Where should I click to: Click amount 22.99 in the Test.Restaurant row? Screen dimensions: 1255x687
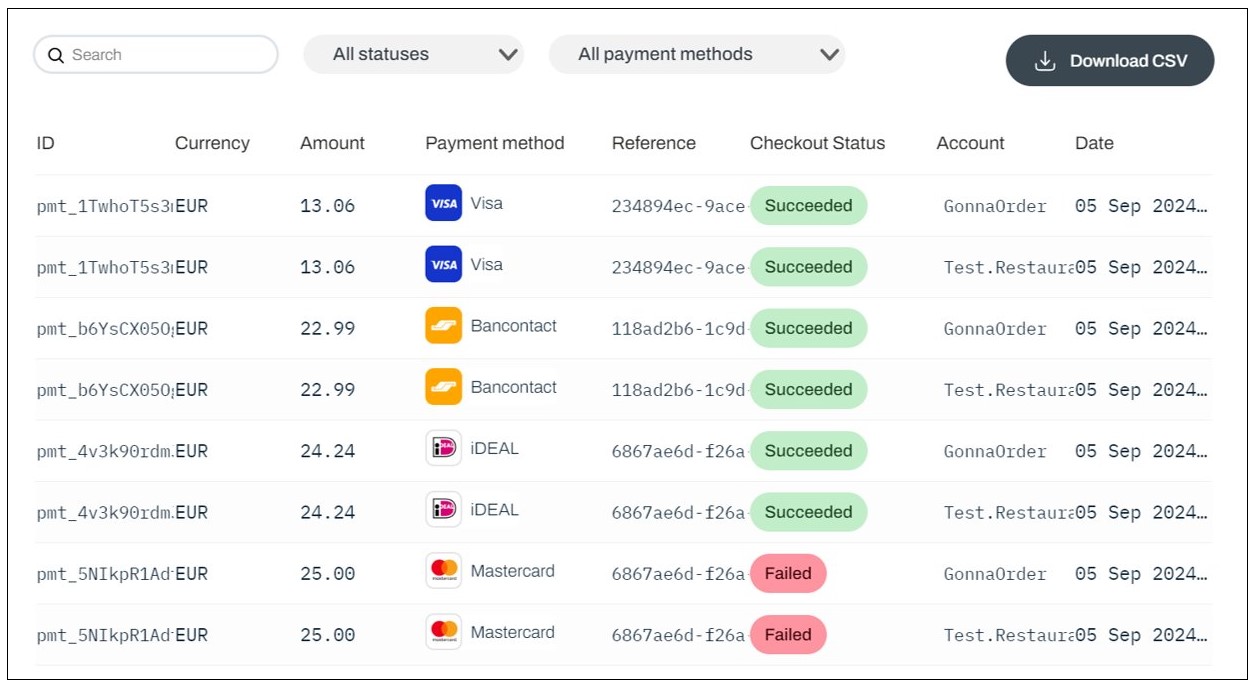click(328, 390)
